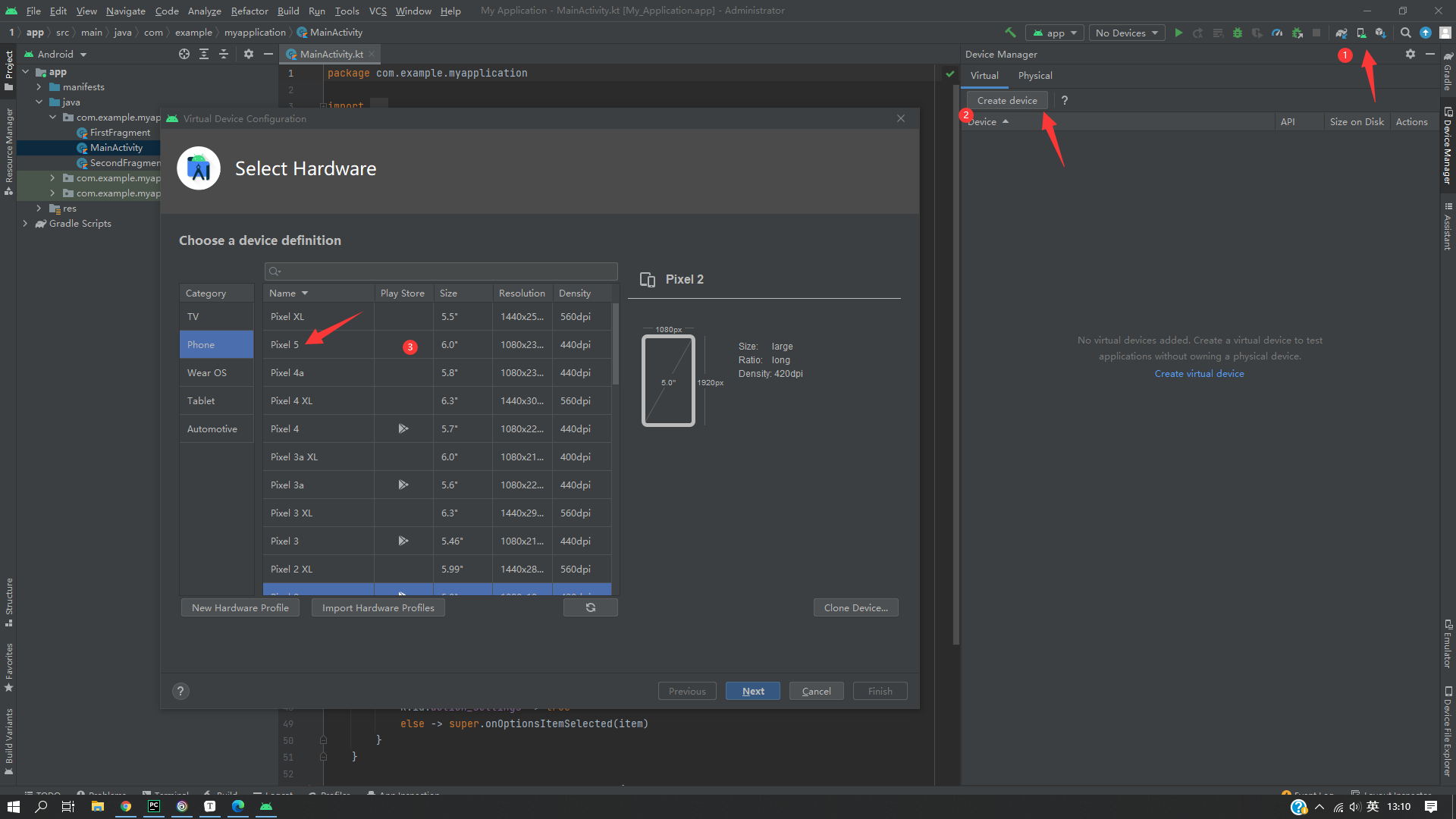
Task: Open Device Manager panel settings gear
Action: 1410,54
